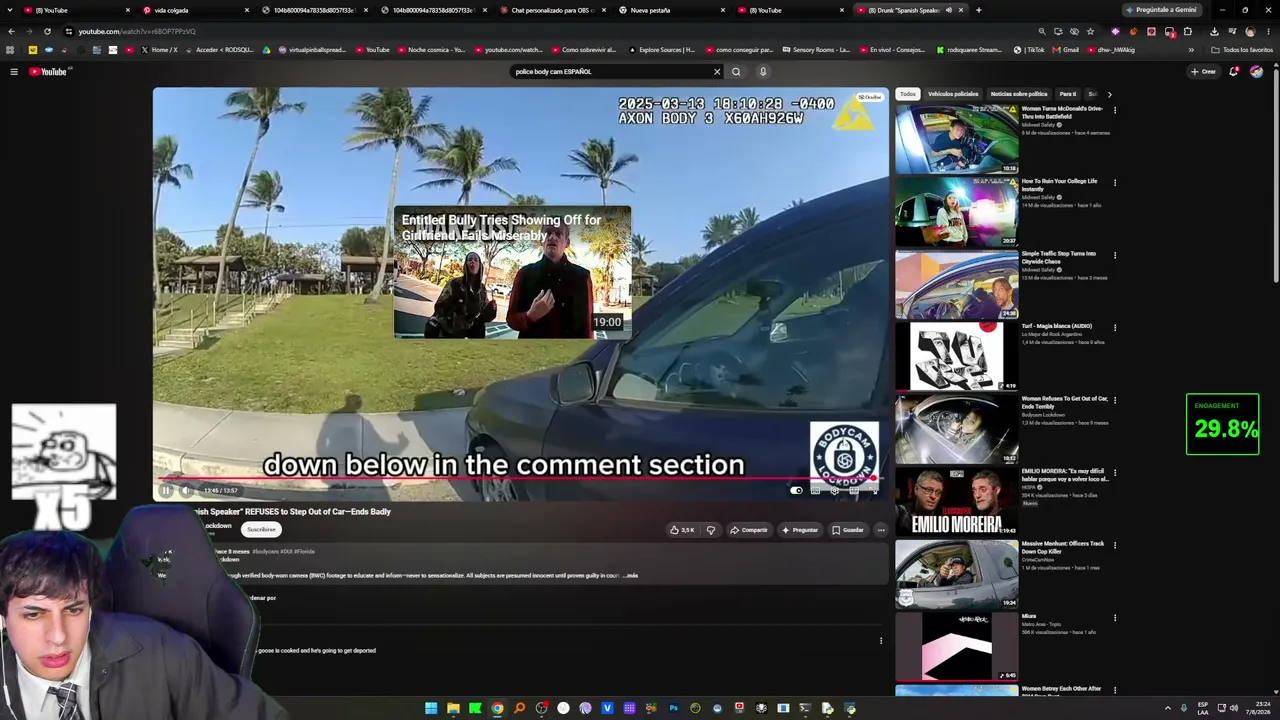Click the Pregúntale a Gemini button
This screenshot has height=720, width=1280.
[x=1161, y=10]
